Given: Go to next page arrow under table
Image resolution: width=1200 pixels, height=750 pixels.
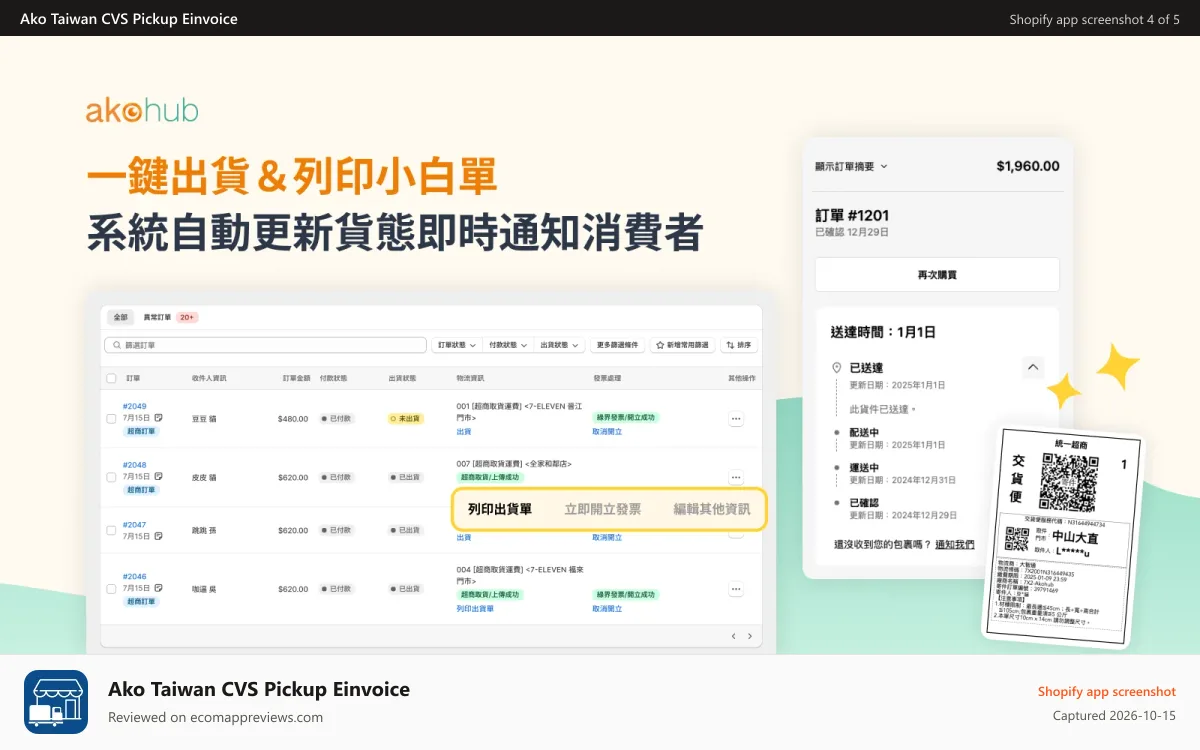Looking at the screenshot, I should point(750,636).
